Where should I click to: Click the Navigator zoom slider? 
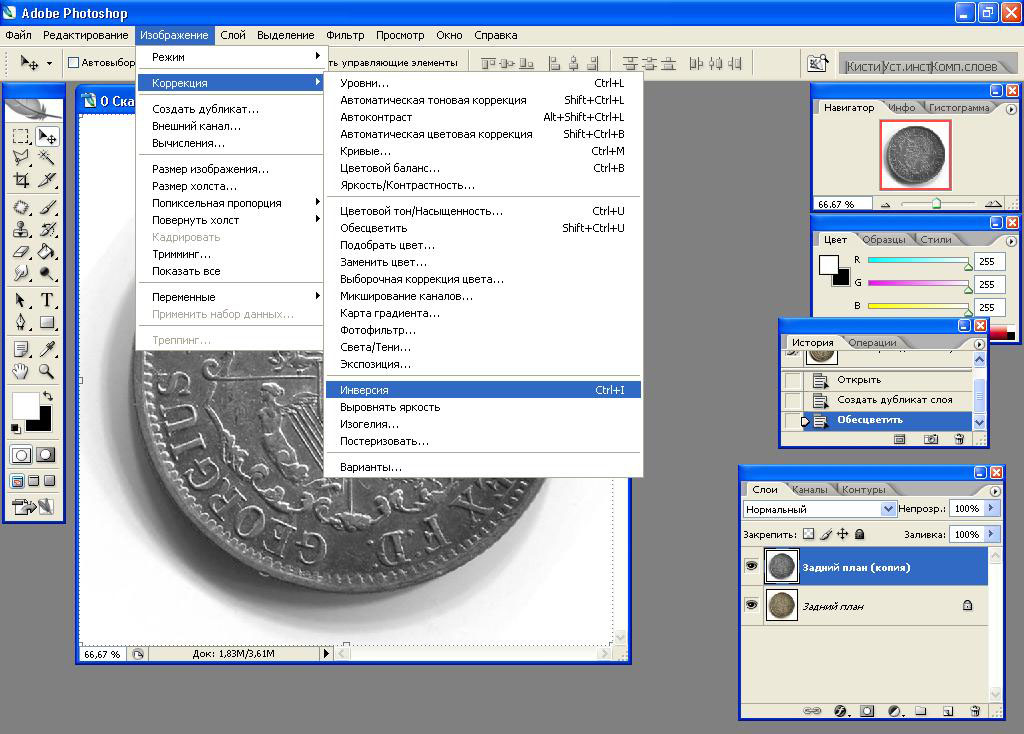coord(937,204)
